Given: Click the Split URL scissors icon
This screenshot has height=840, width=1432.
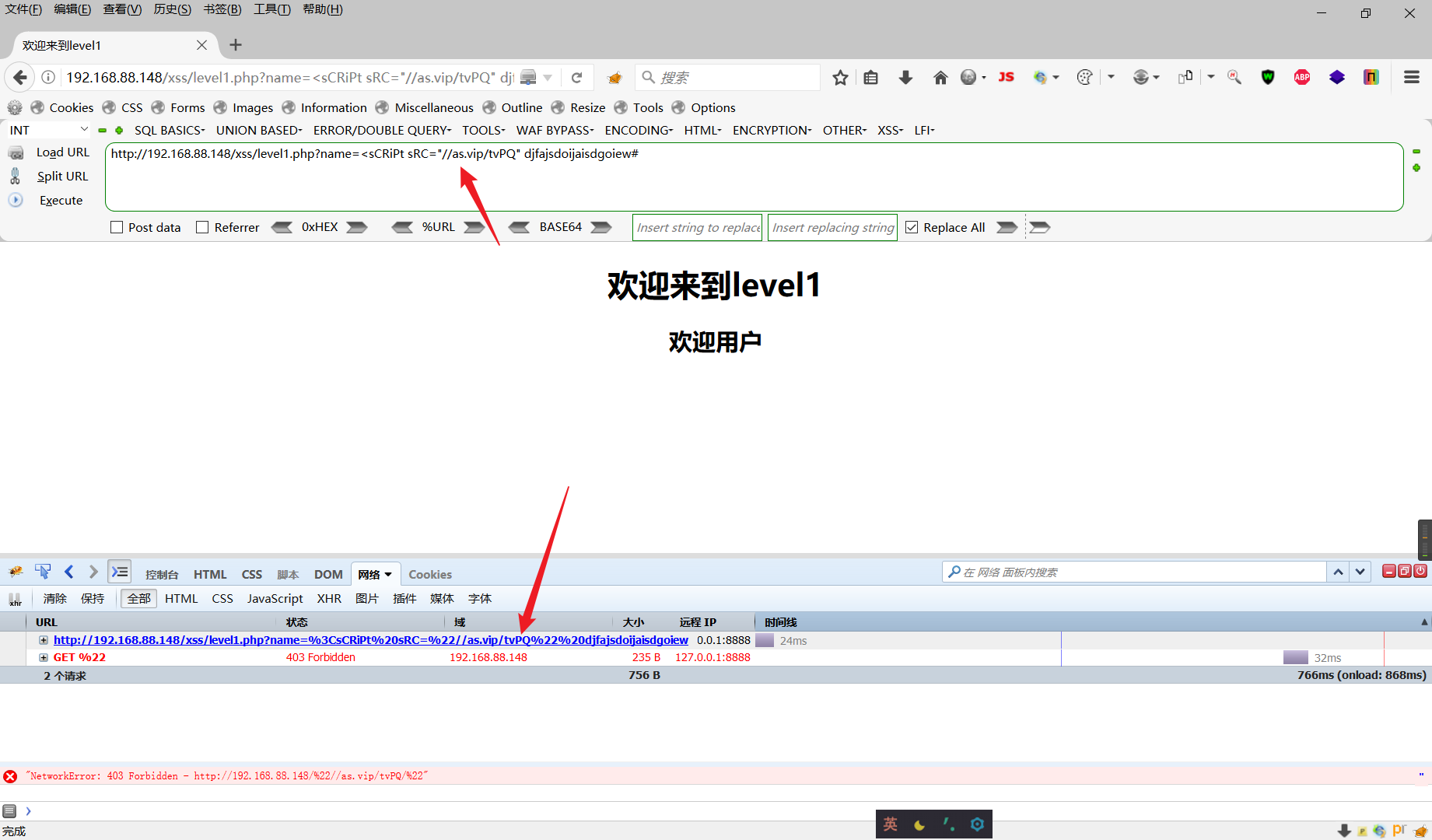Looking at the screenshot, I should [x=15, y=176].
